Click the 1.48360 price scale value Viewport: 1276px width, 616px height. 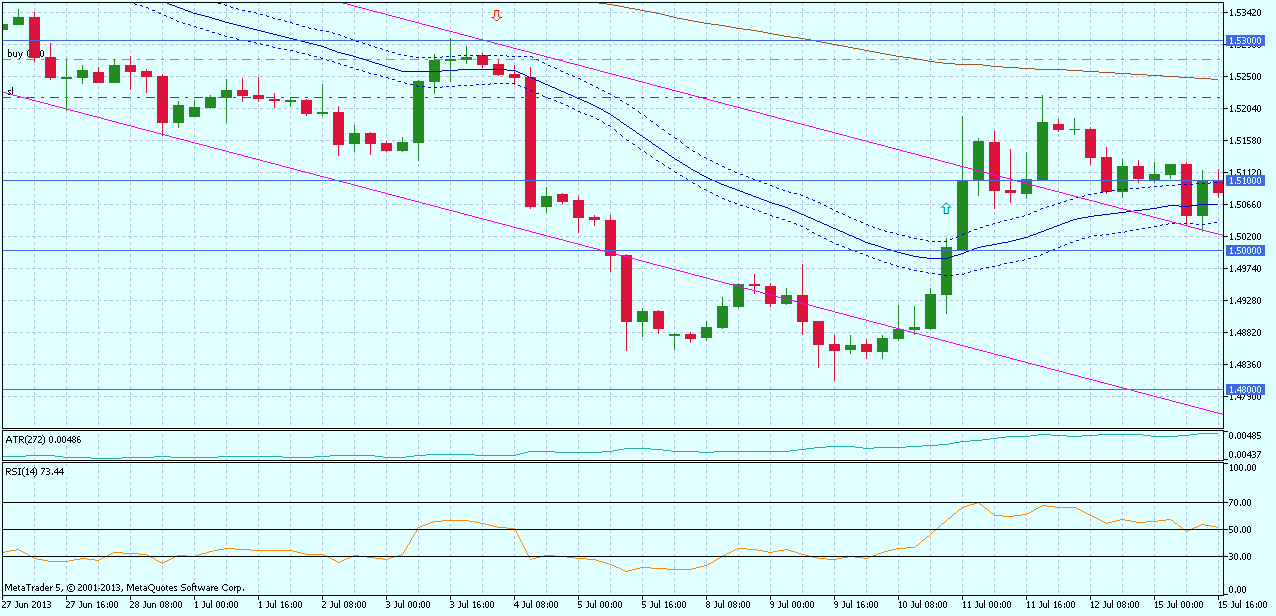pyautogui.click(x=1246, y=365)
